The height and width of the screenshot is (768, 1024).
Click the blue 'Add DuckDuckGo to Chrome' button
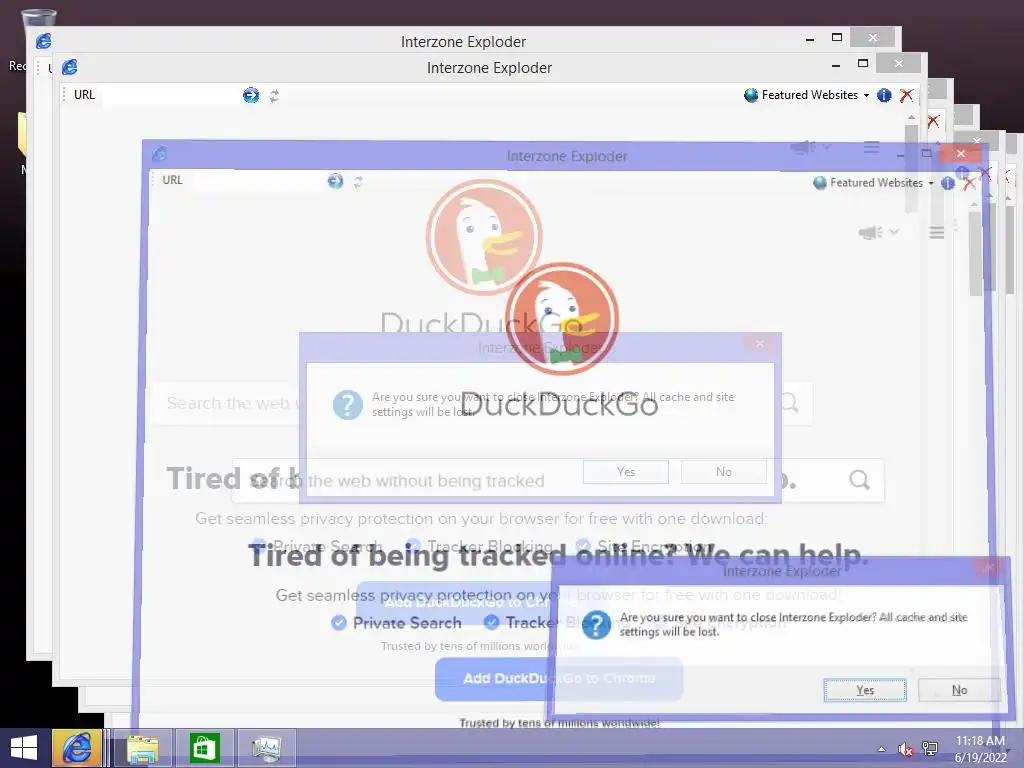pos(559,679)
